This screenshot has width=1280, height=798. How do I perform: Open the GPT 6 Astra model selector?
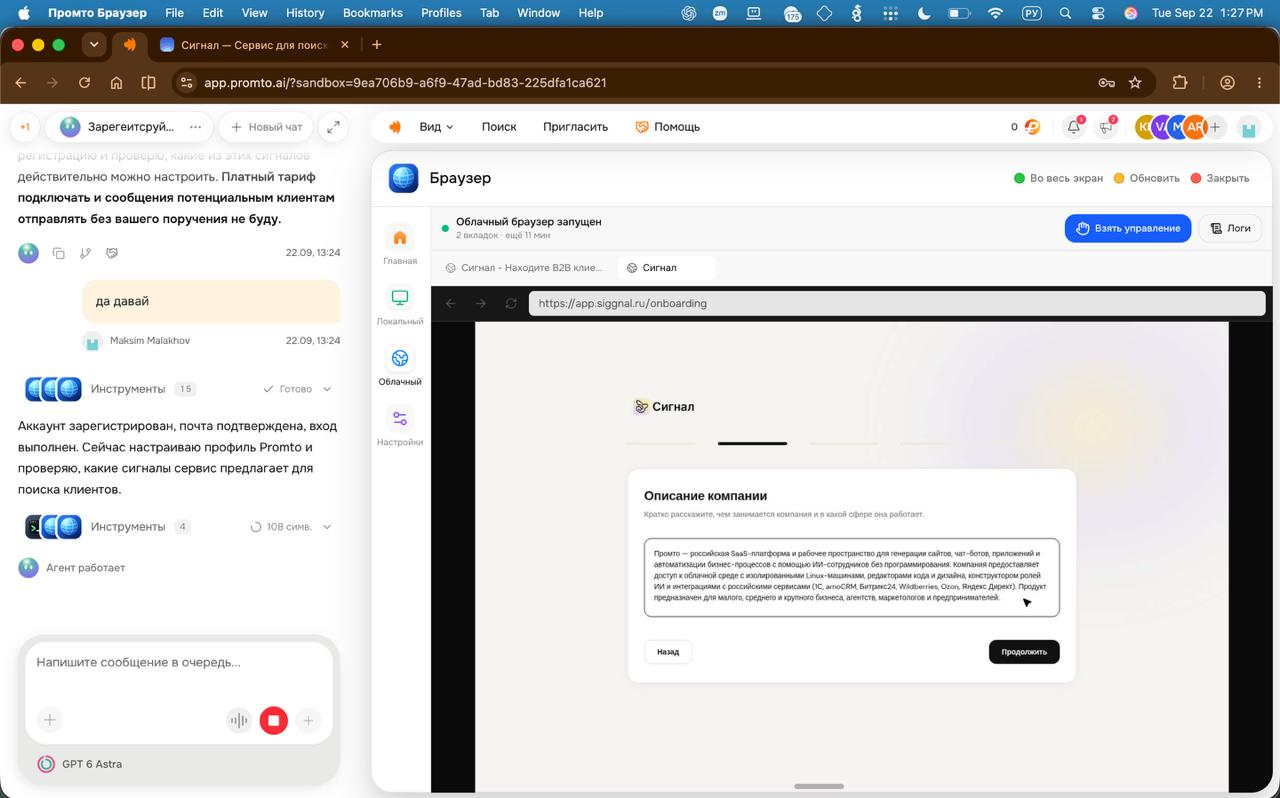80,764
